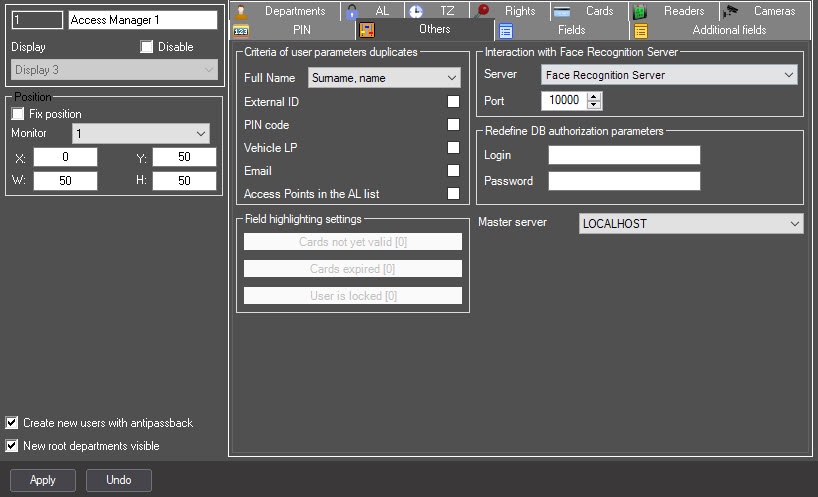Click the H height field

click(184, 181)
